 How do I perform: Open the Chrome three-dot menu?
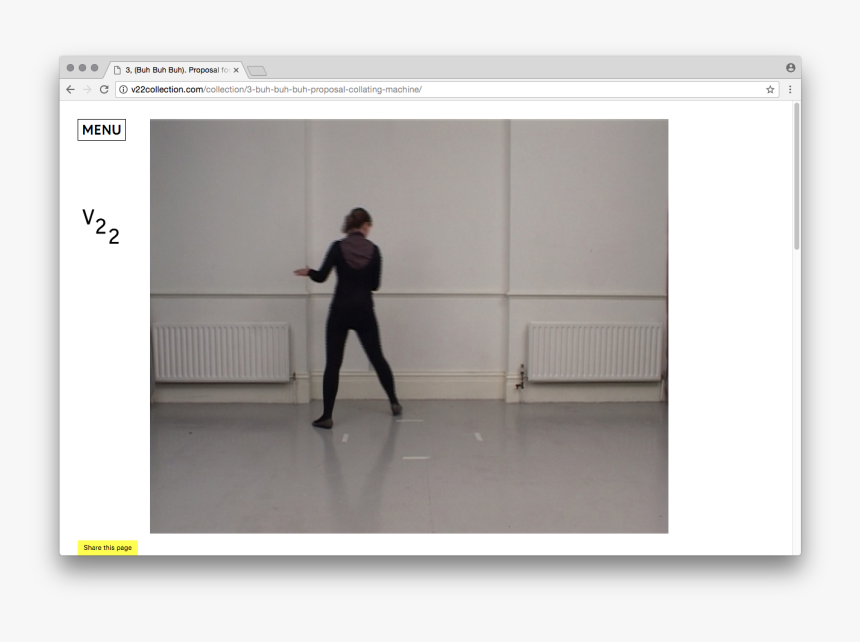790,90
